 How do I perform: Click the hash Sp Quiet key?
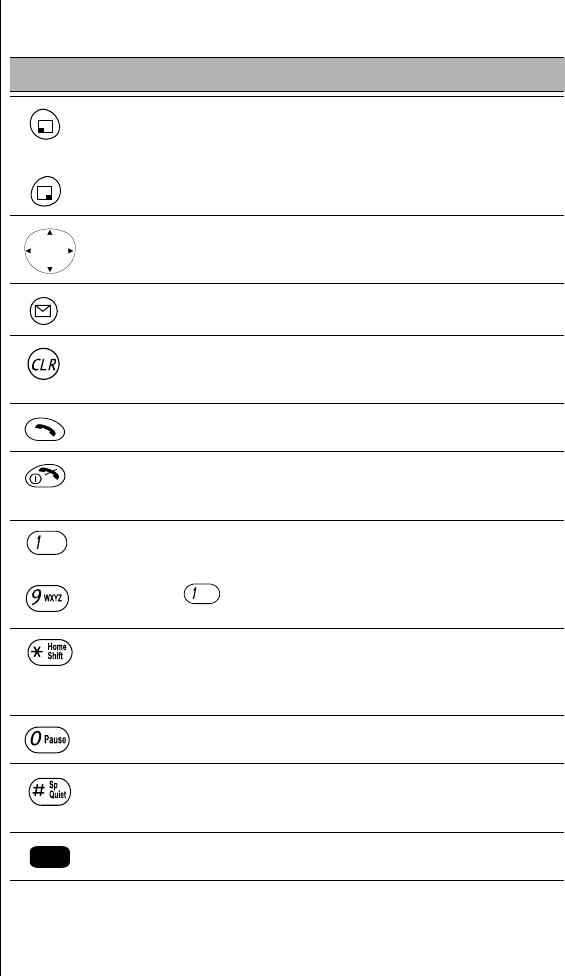click(50, 791)
